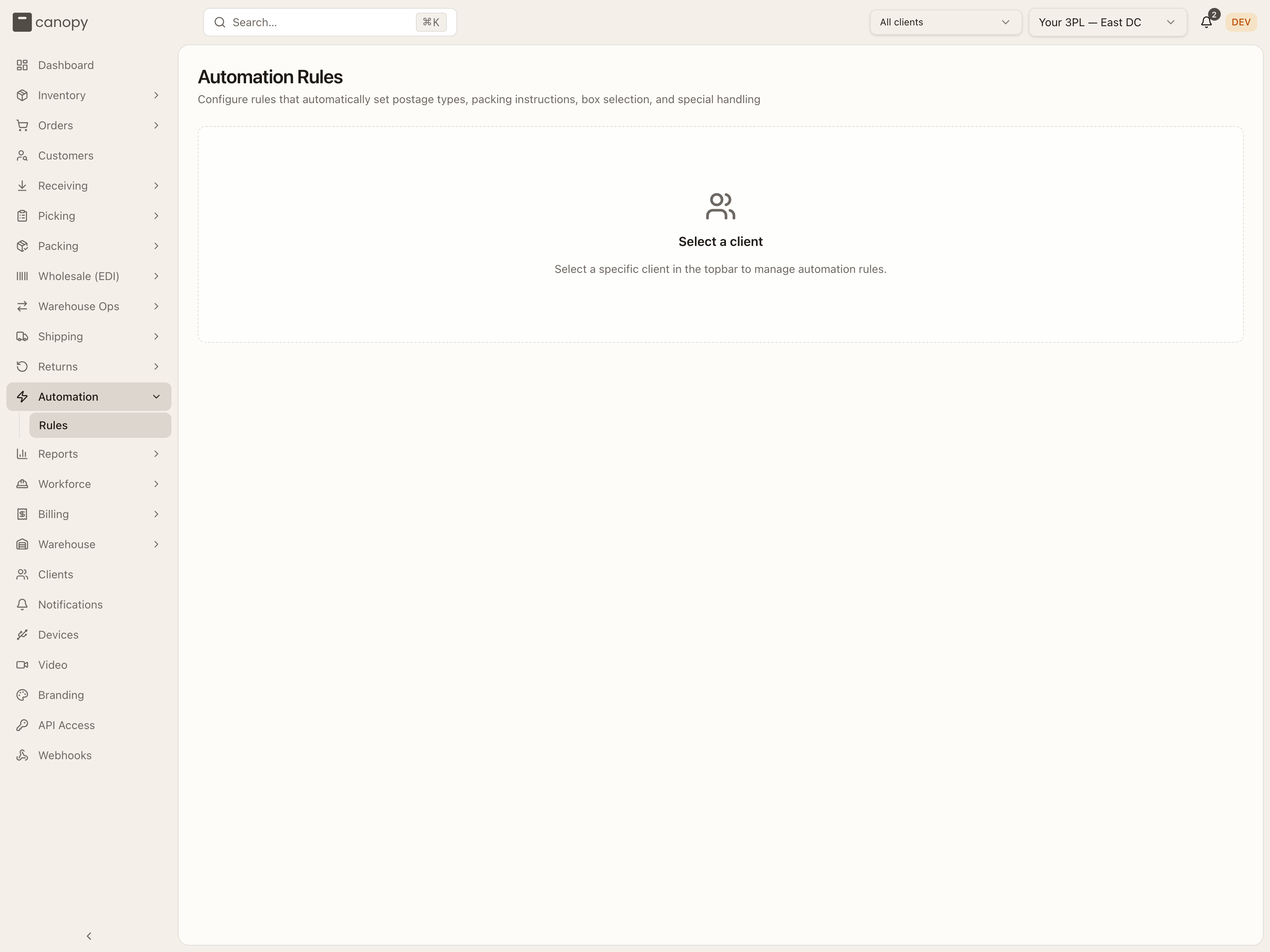Expand the Picking submenu chevron
The image size is (1270, 952).
[156, 216]
